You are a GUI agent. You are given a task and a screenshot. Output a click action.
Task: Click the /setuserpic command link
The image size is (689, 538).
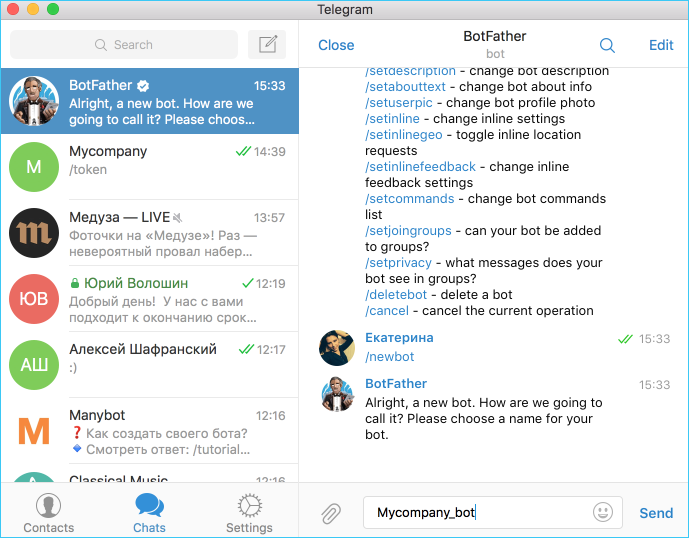click(399, 102)
